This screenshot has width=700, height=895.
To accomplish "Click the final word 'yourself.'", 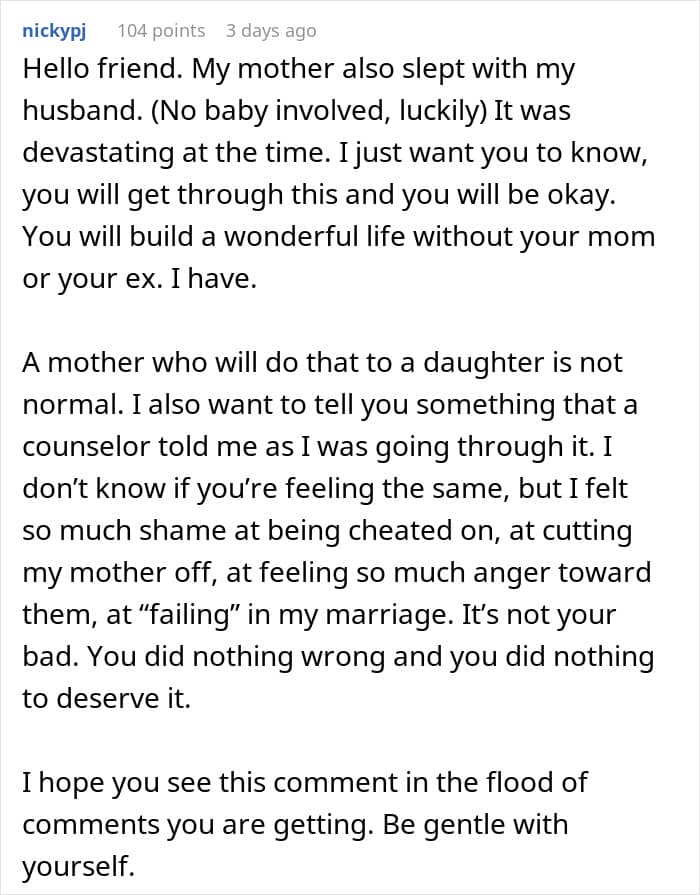I will [x=78, y=867].
